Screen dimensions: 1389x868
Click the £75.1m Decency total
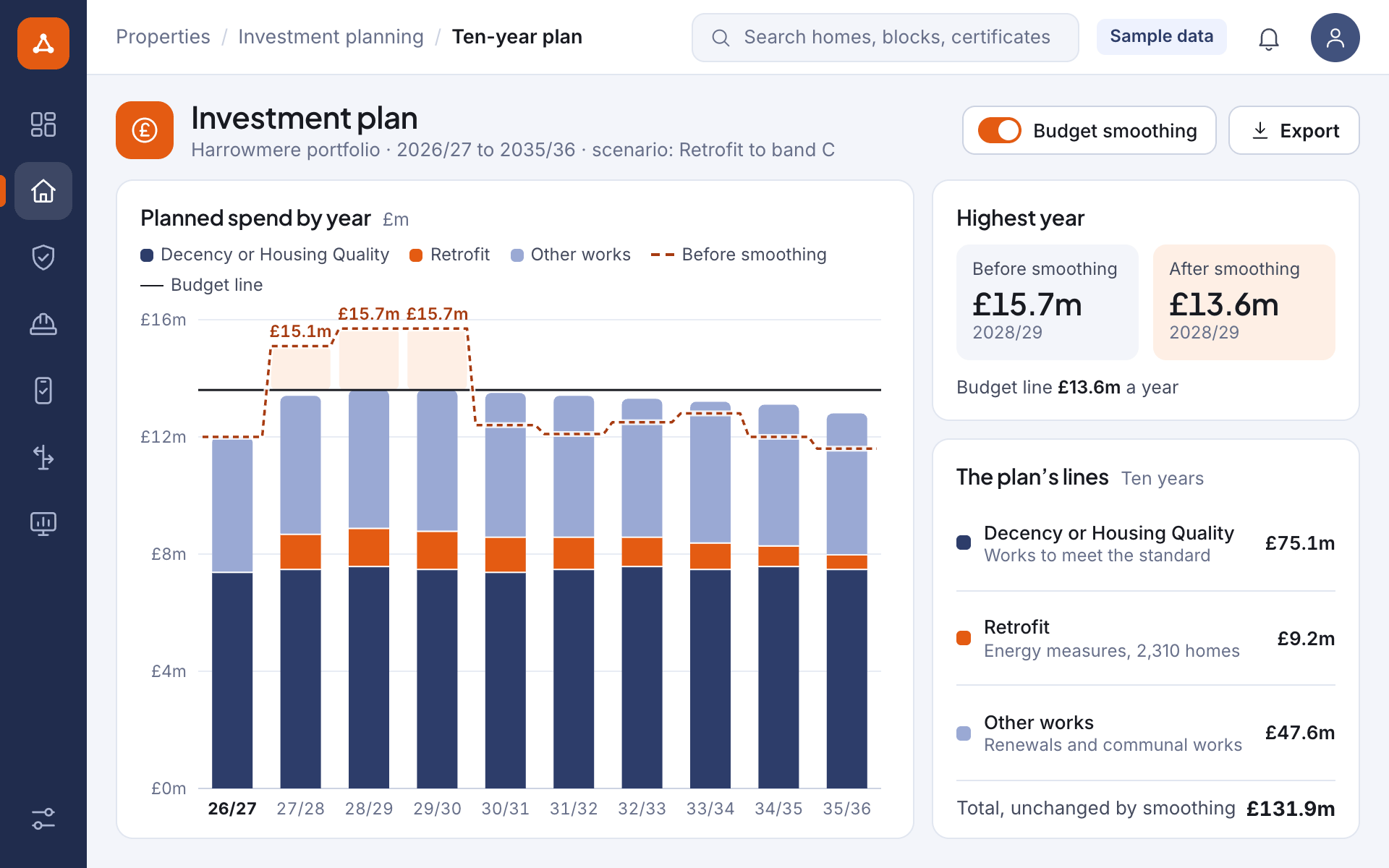pos(1299,543)
